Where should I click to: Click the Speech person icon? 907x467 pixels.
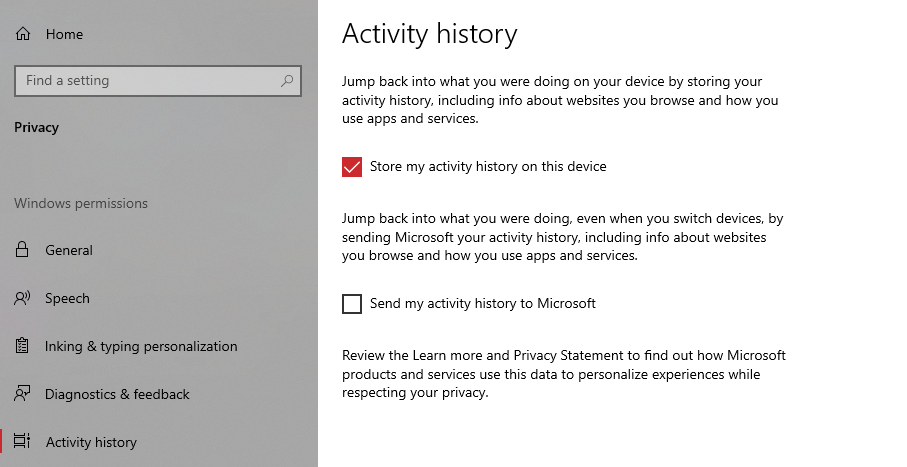(23, 298)
